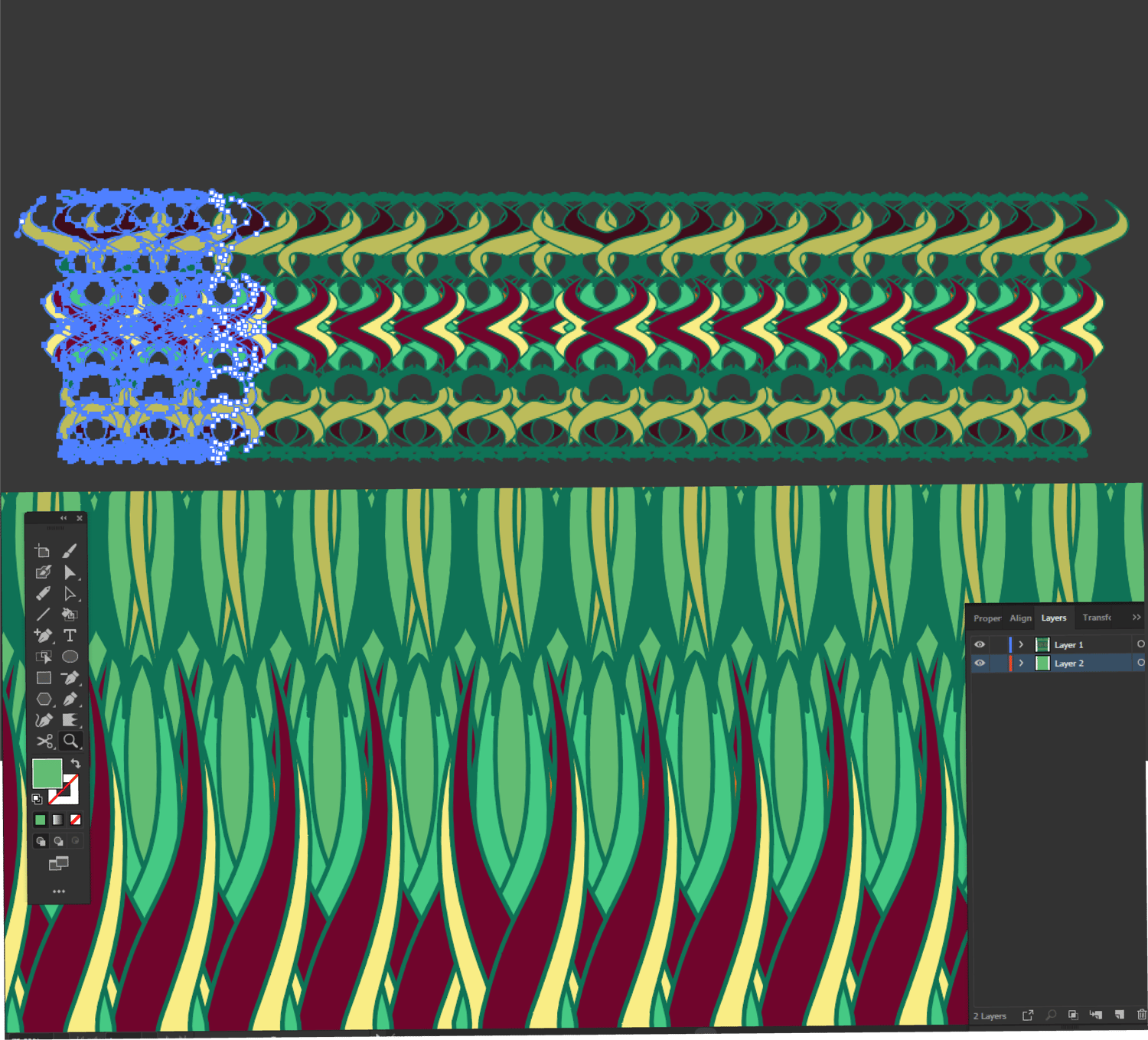Select the Zoom magnifier tool
Screen dimensions: 1148x1040
coord(70,741)
